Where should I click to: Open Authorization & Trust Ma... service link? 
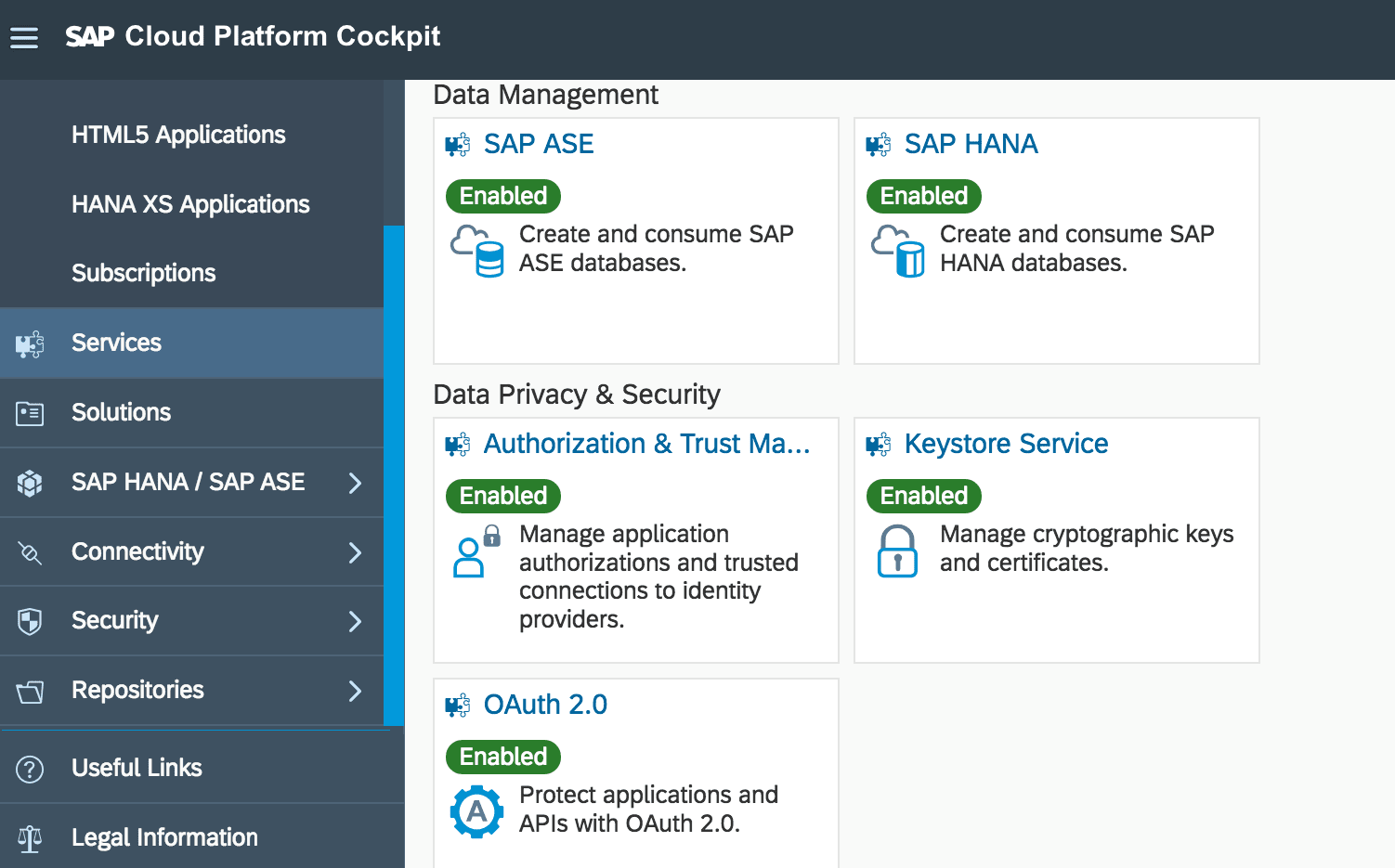point(646,444)
